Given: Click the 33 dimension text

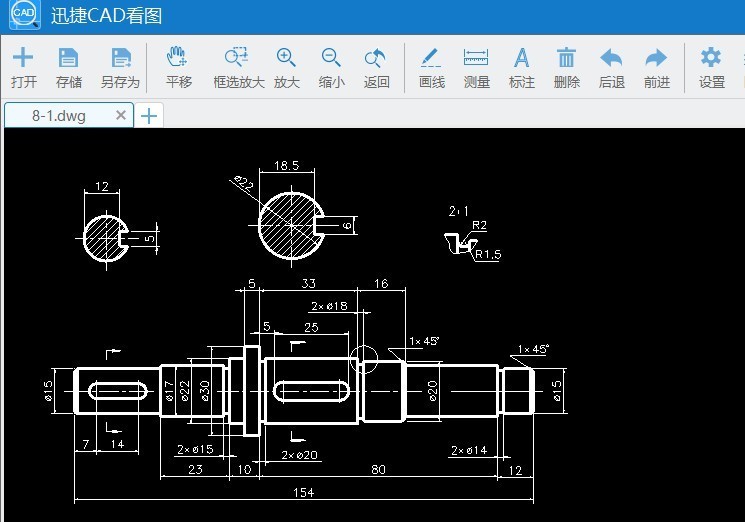Looking at the screenshot, I should click(309, 283).
